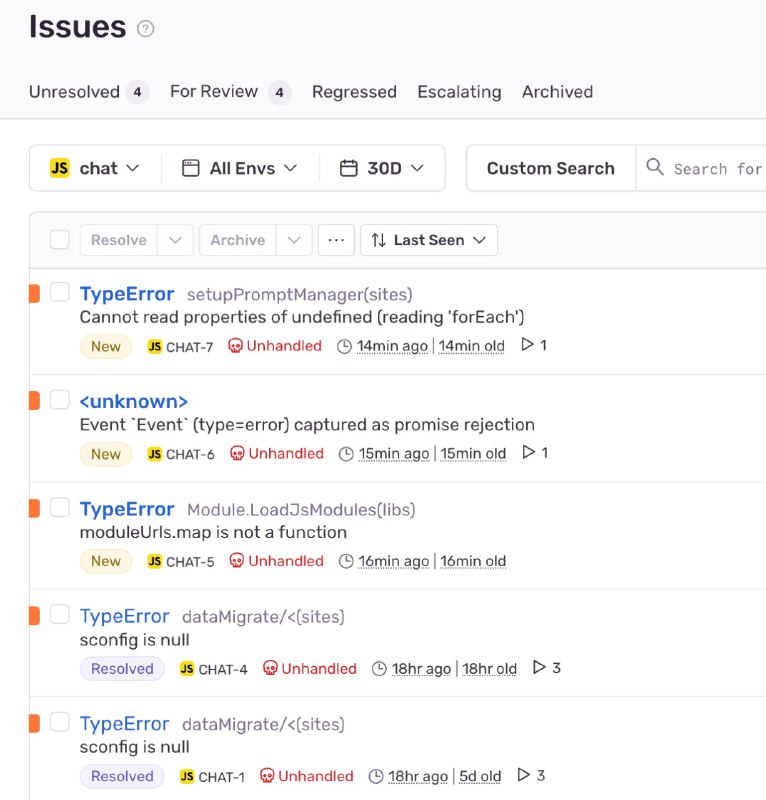Viewport: 766px width, 800px height.
Task: Click the help icon beside Issues heading
Action: pos(146,29)
